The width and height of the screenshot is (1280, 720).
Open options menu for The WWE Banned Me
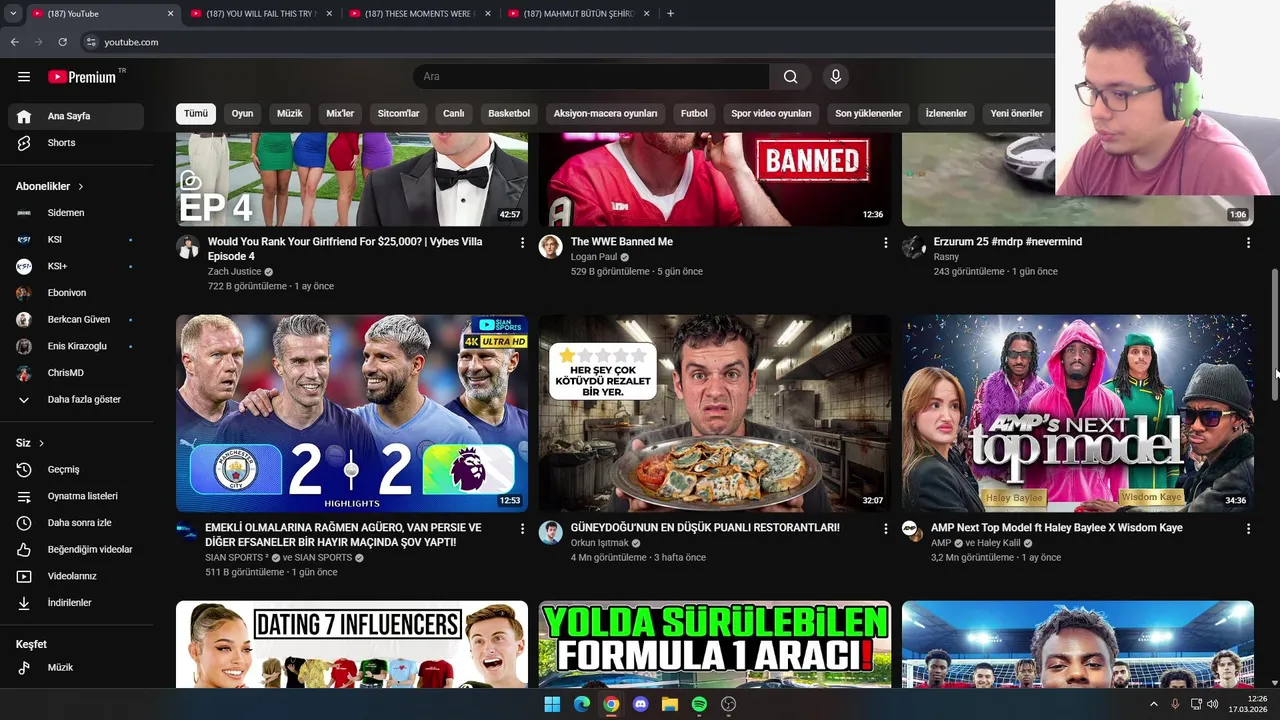(885, 243)
